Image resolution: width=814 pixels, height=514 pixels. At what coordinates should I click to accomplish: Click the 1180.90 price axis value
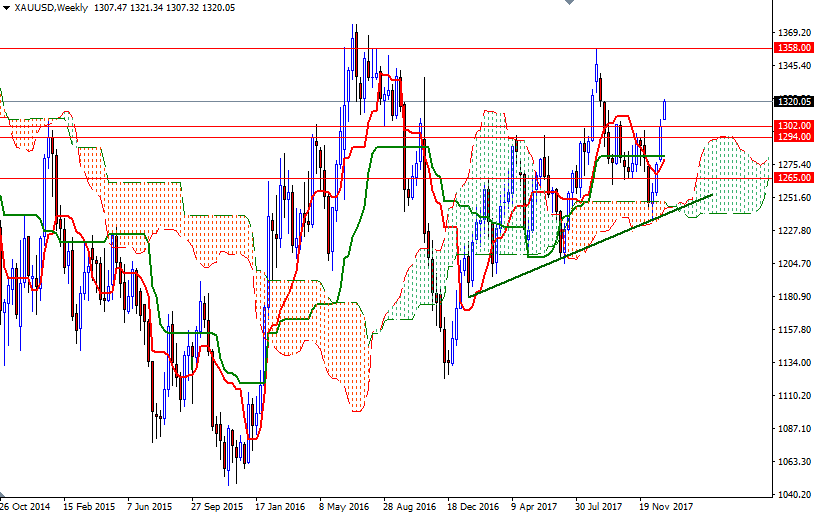(x=791, y=297)
